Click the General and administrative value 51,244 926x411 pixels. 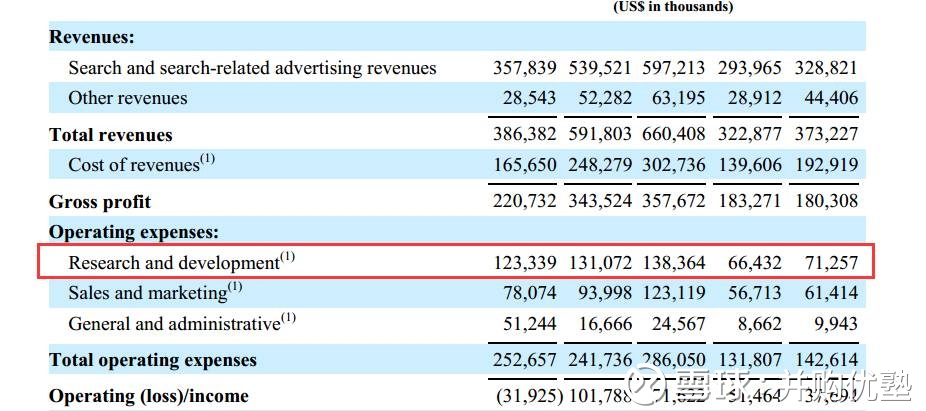(x=530, y=324)
